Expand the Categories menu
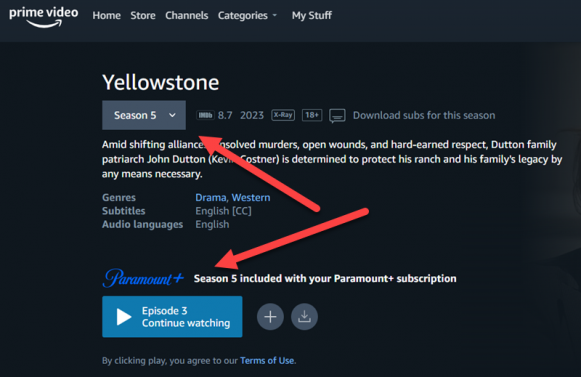 (x=247, y=16)
